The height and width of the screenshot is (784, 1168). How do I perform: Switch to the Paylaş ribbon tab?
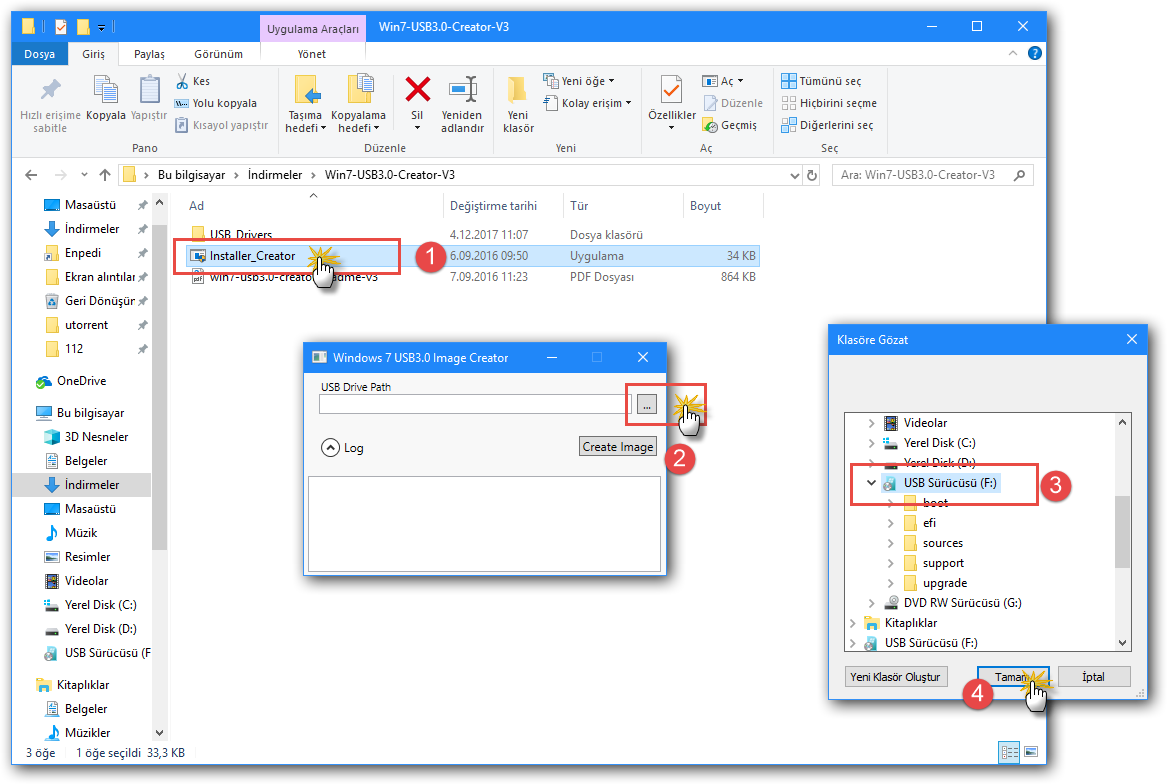tap(149, 54)
